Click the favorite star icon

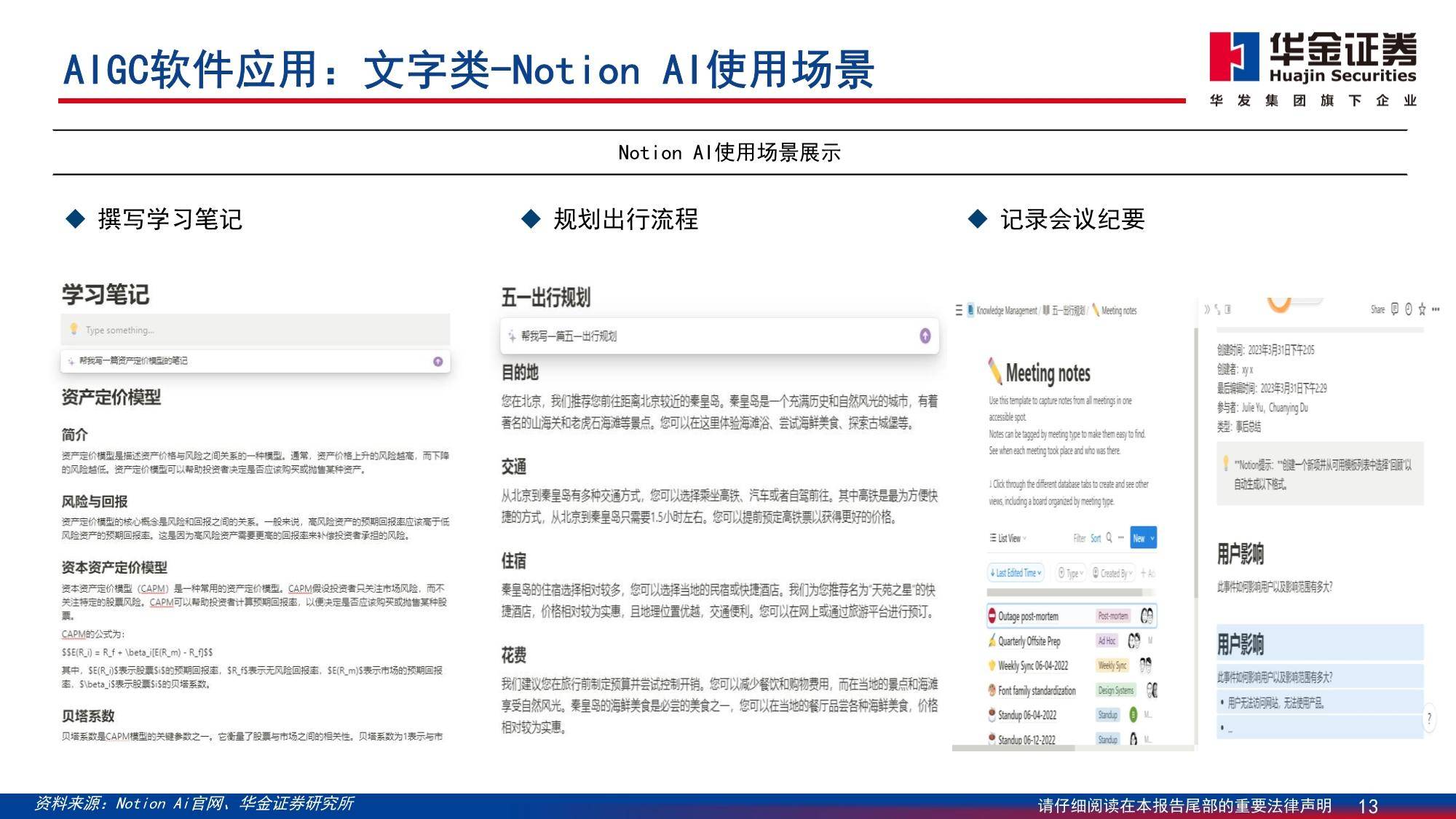tap(1422, 309)
